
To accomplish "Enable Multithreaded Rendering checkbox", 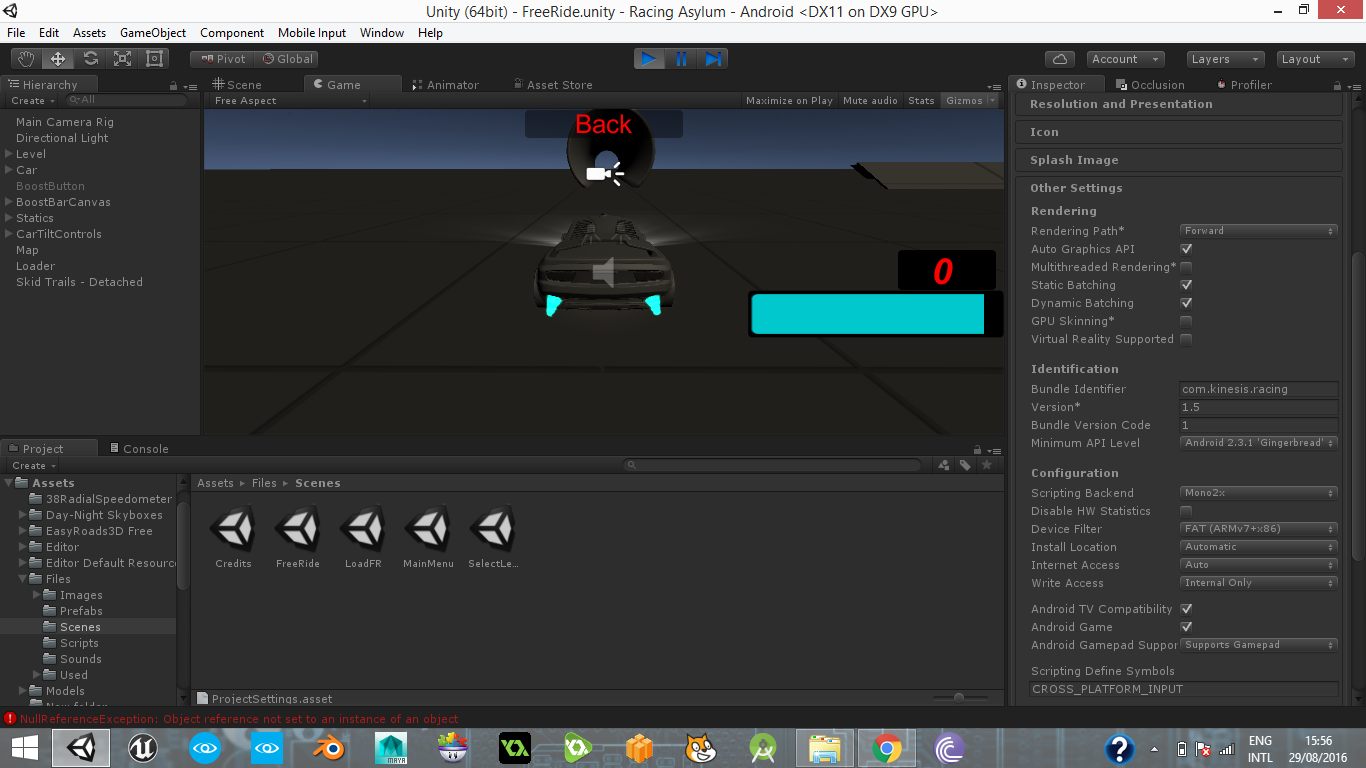I will click(1186, 267).
